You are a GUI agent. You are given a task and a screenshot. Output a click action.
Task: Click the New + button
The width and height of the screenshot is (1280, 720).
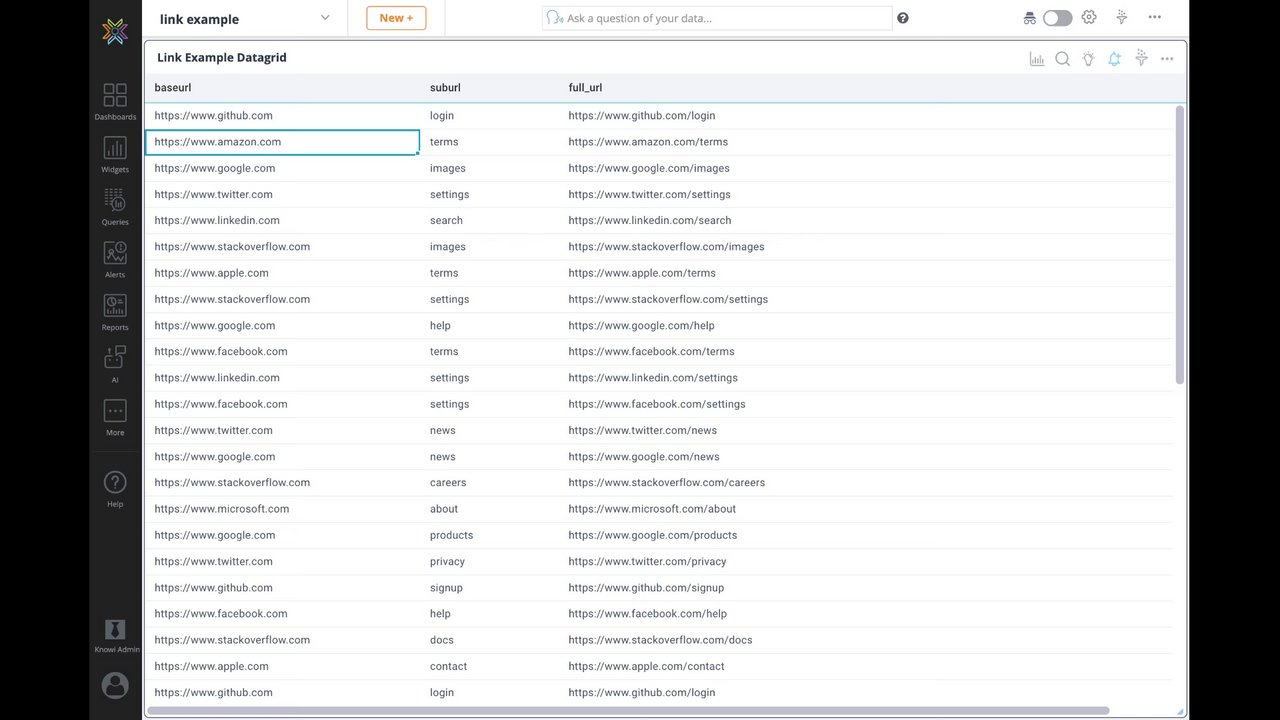(396, 18)
